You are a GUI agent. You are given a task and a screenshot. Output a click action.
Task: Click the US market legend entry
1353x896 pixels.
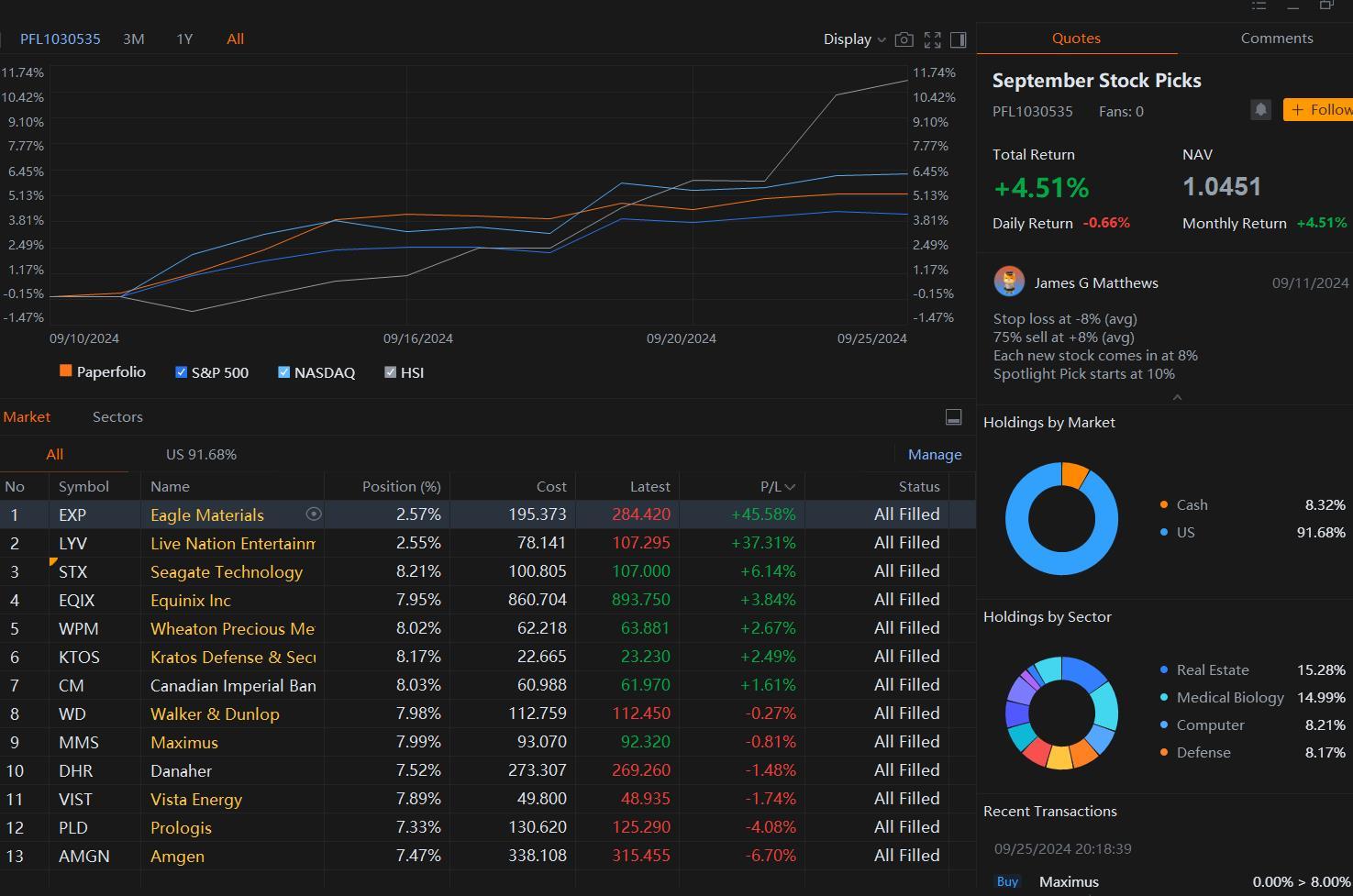pyautogui.click(x=1185, y=533)
